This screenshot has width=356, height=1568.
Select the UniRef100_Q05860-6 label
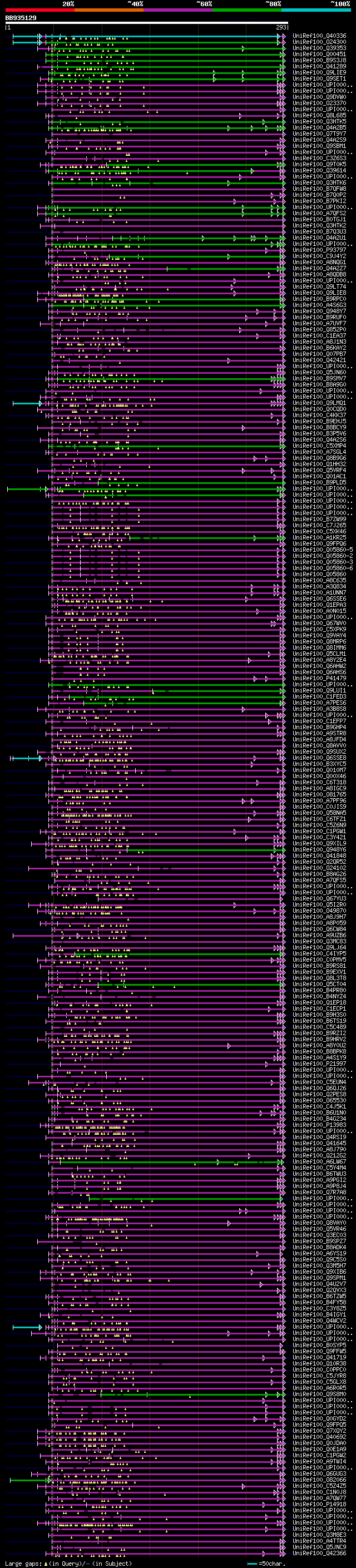pyautogui.click(x=323, y=568)
